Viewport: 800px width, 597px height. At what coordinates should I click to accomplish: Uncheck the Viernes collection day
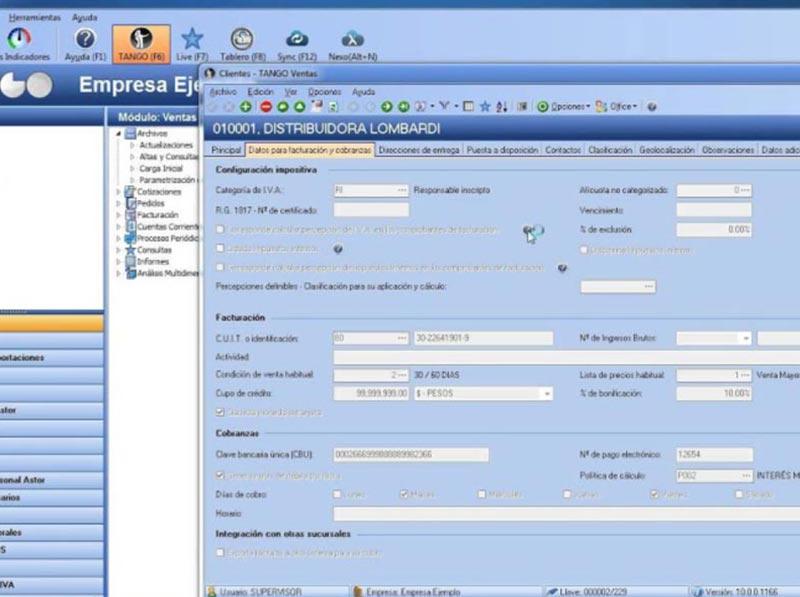coord(655,494)
